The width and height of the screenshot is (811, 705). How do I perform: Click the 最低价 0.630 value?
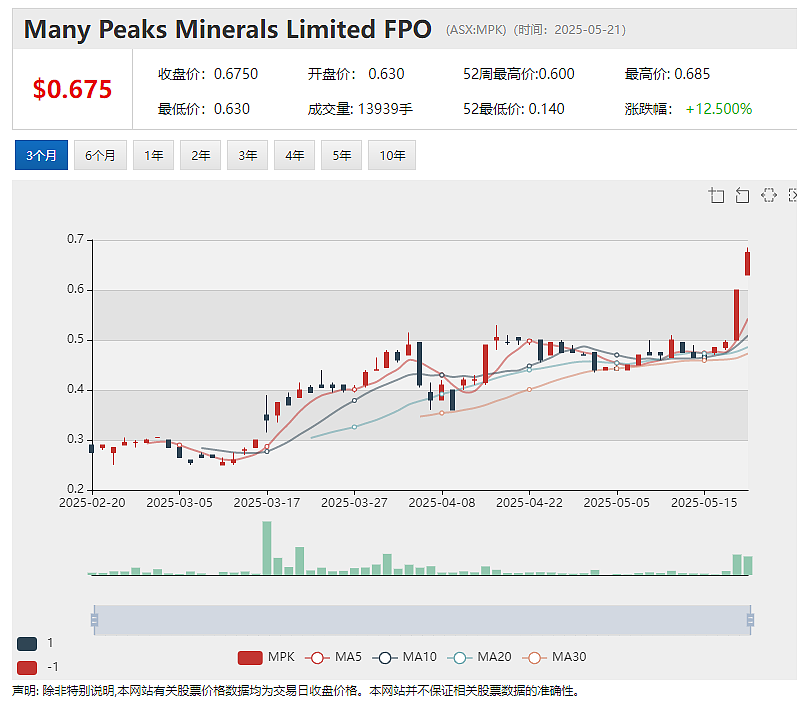click(232, 109)
